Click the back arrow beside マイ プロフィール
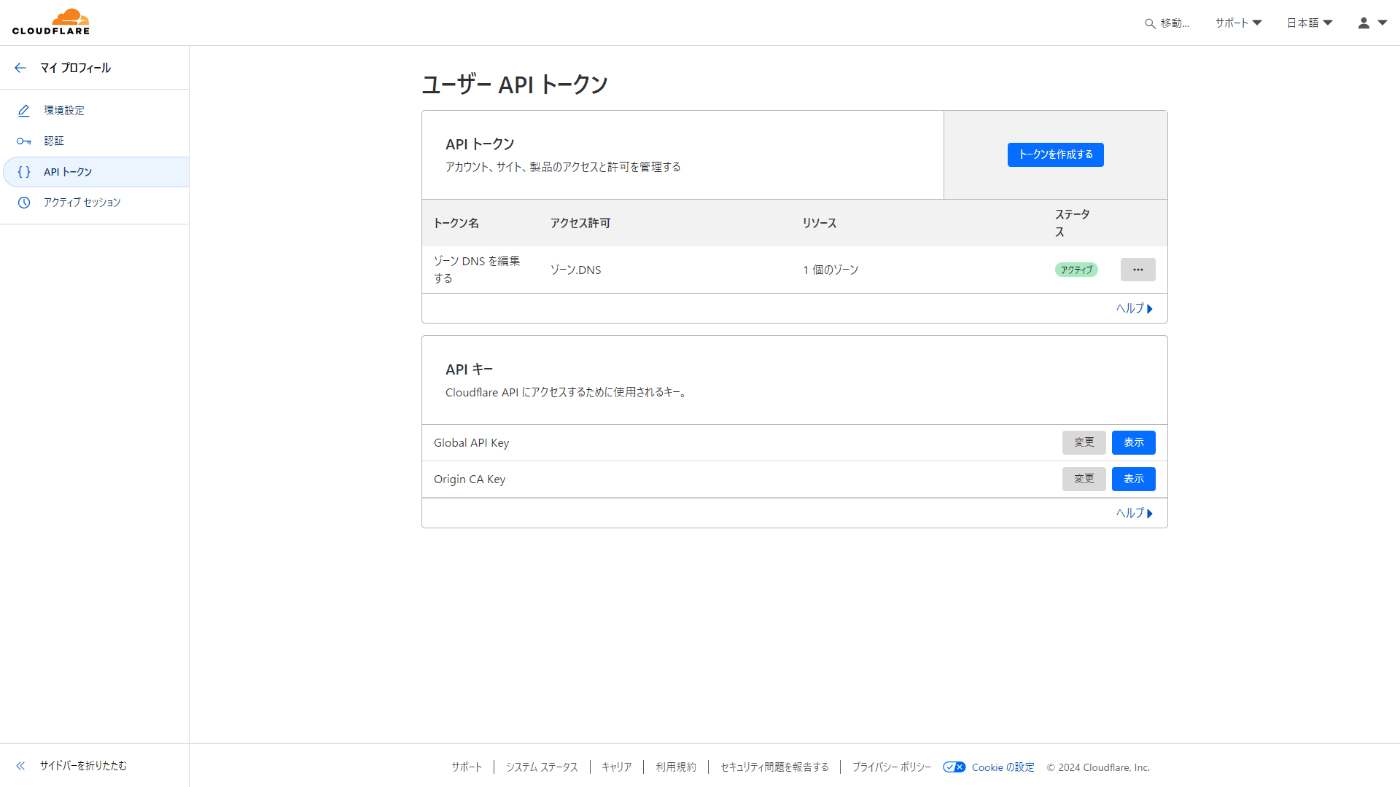 20,68
